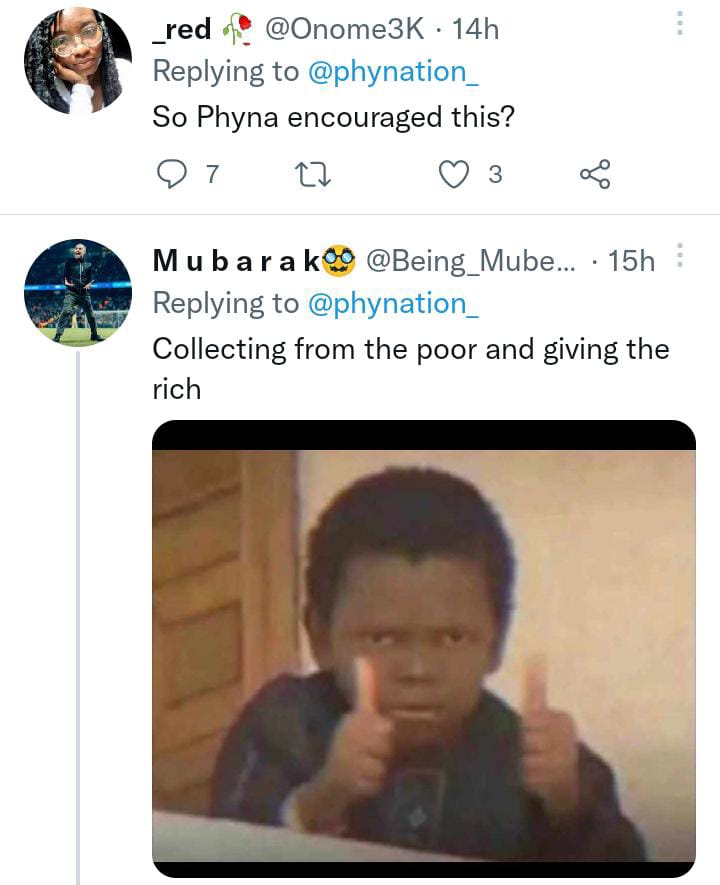
Task: Expand the thumbs-up kid meme image
Action: (423, 648)
